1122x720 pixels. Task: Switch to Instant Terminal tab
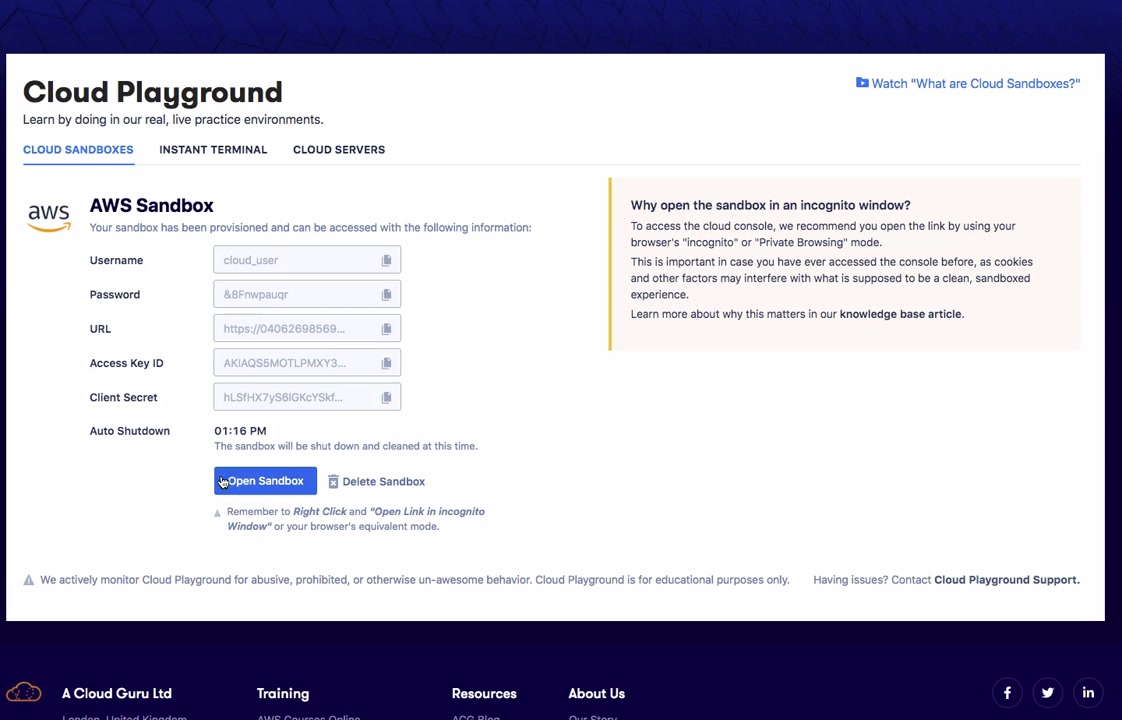pyautogui.click(x=213, y=150)
